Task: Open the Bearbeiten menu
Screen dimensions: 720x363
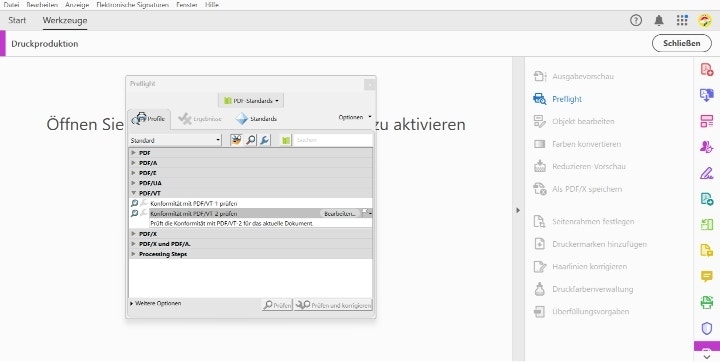Action: [42, 5]
